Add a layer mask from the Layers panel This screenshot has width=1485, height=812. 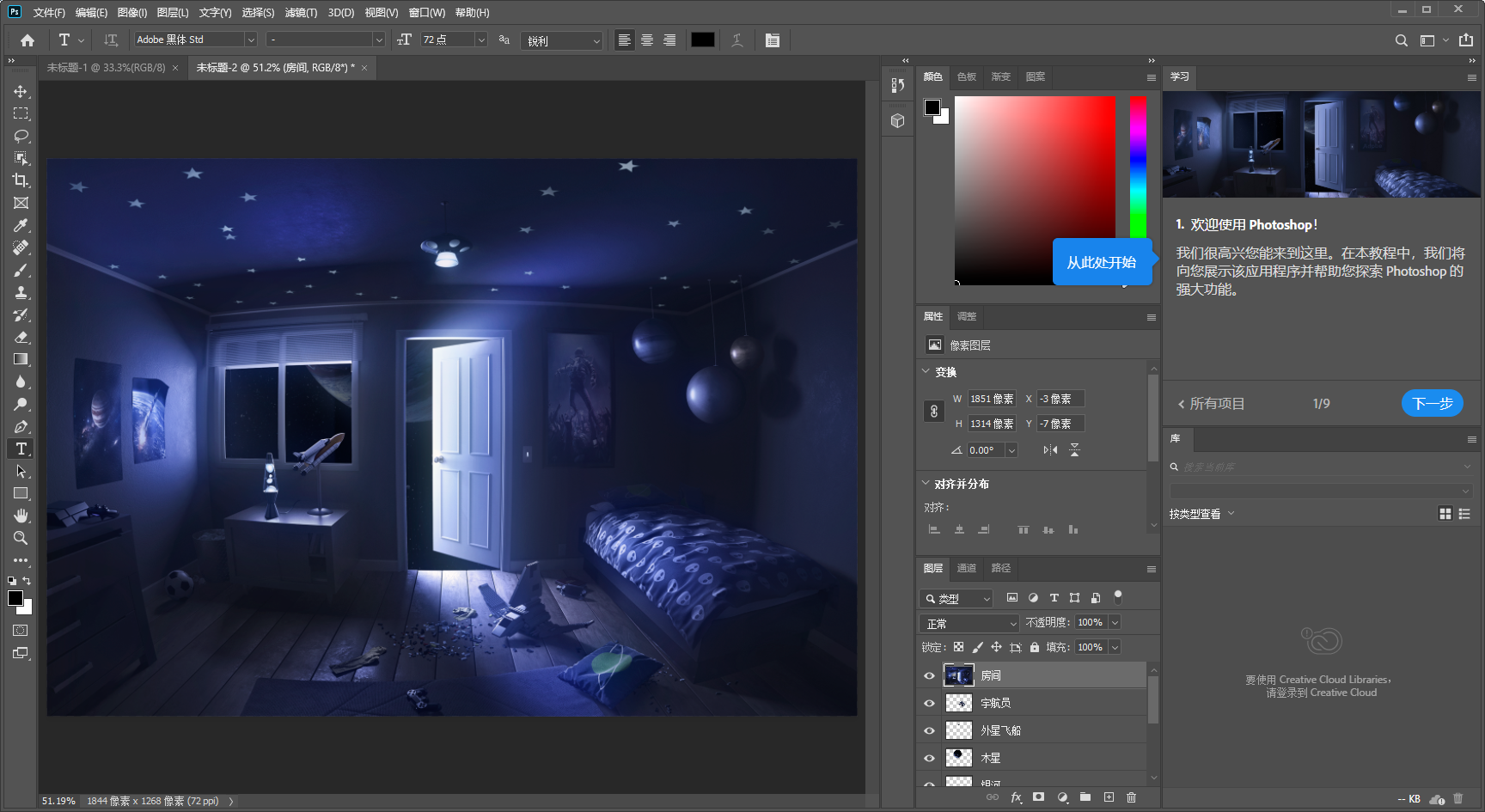[x=1039, y=797]
